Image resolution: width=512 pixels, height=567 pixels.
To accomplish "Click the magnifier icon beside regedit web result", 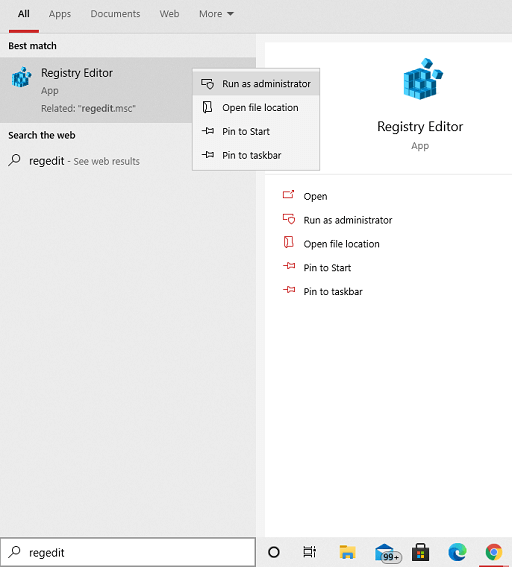I will click(x=14, y=160).
